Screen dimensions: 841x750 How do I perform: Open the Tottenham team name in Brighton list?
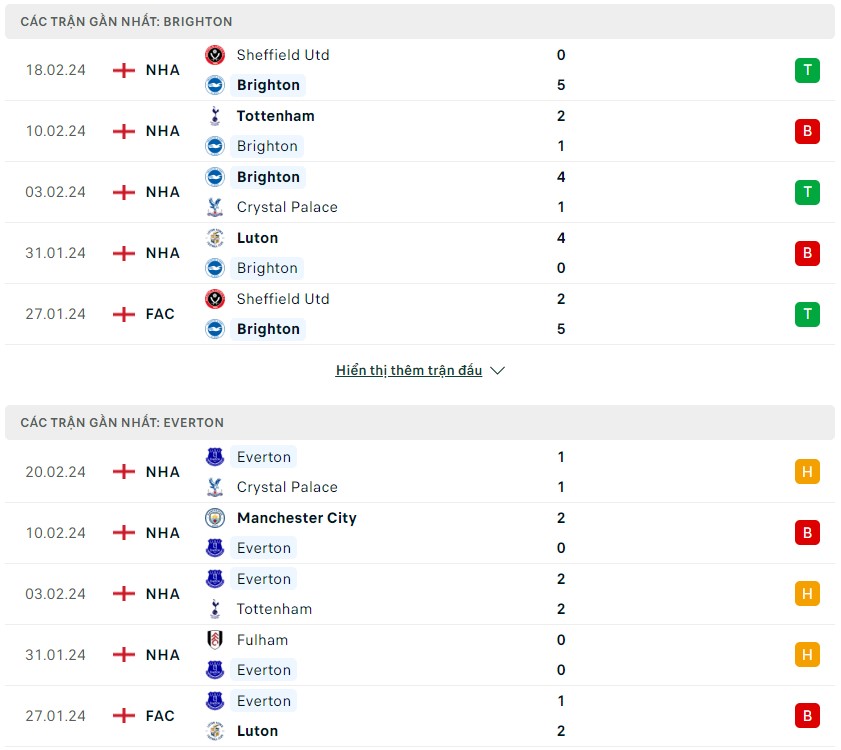pyautogui.click(x=276, y=116)
